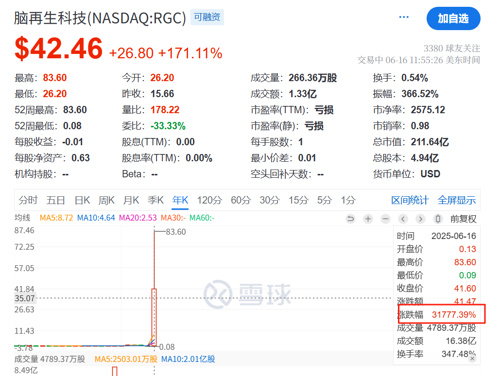Click the 总市值 value 211.64亿

click(x=430, y=142)
